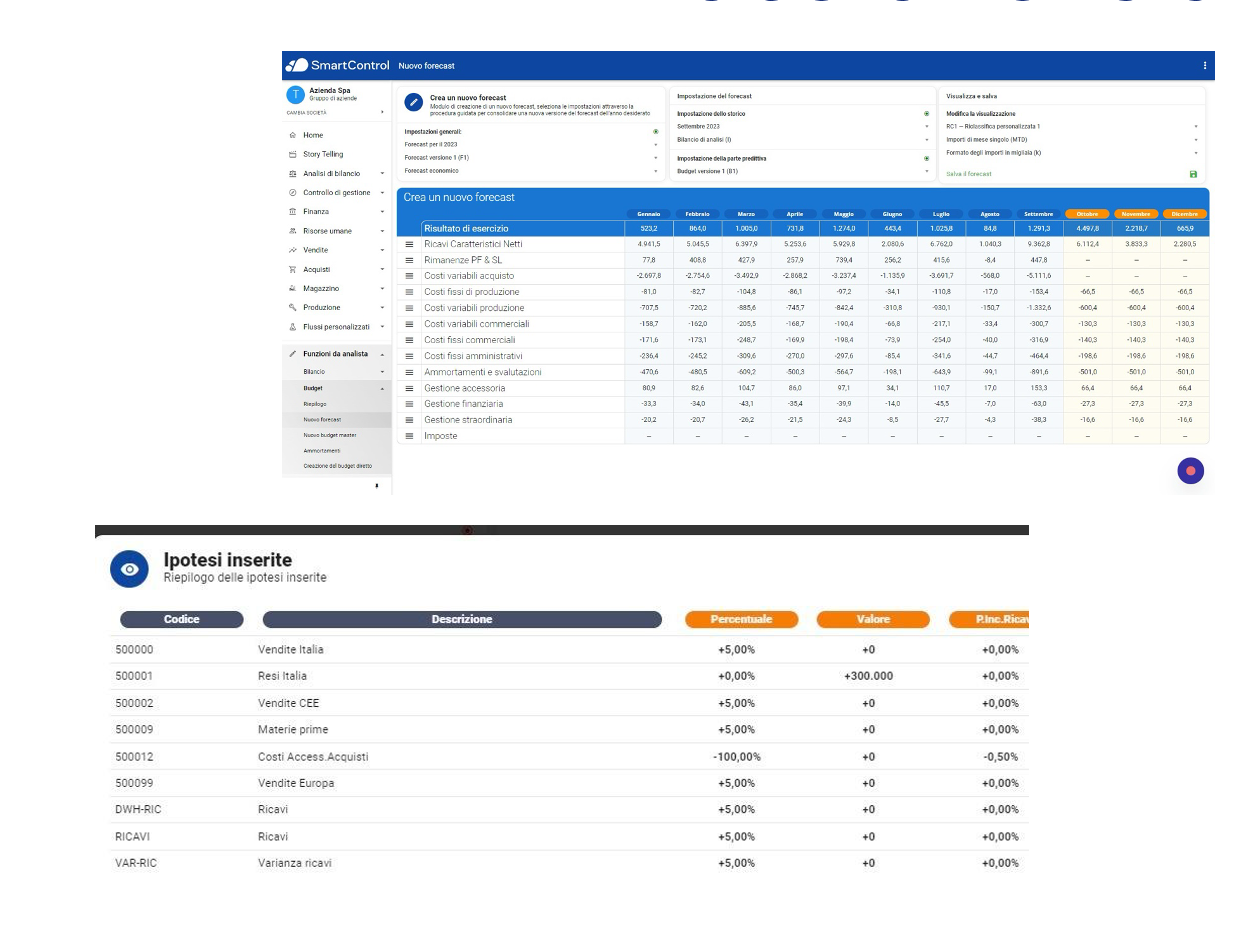Click the Story Telling sidebar icon
The height and width of the screenshot is (948, 1252).
click(x=292, y=154)
